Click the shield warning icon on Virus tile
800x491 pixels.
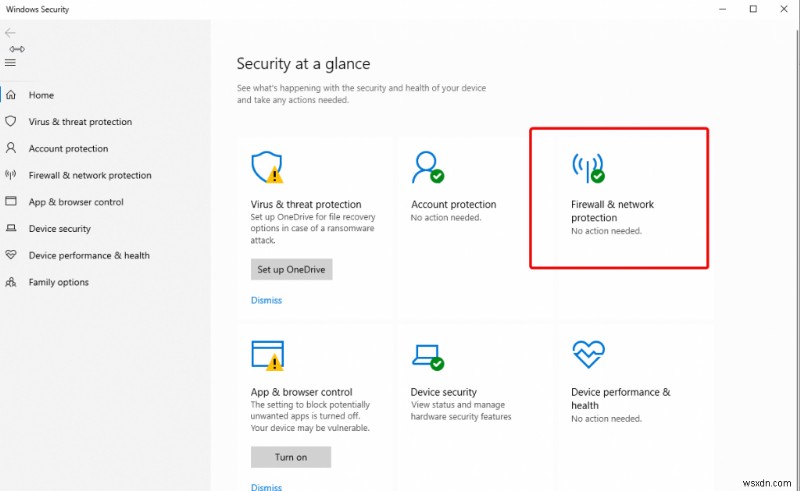[x=267, y=167]
